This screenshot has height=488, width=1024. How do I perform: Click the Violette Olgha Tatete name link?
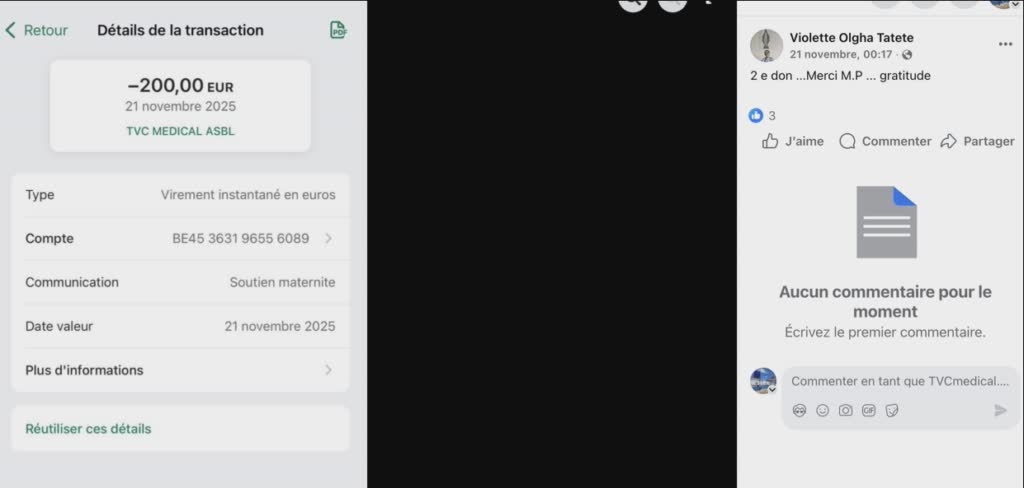[851, 38]
